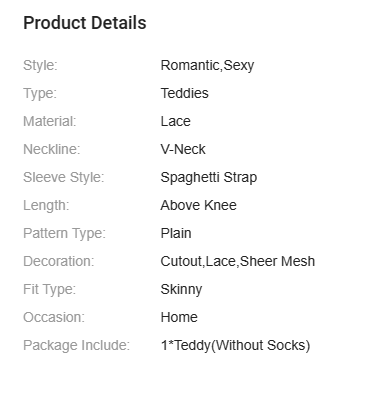Click the Above Knee length value
Screen dimensions: 389x393
[x=199, y=205]
